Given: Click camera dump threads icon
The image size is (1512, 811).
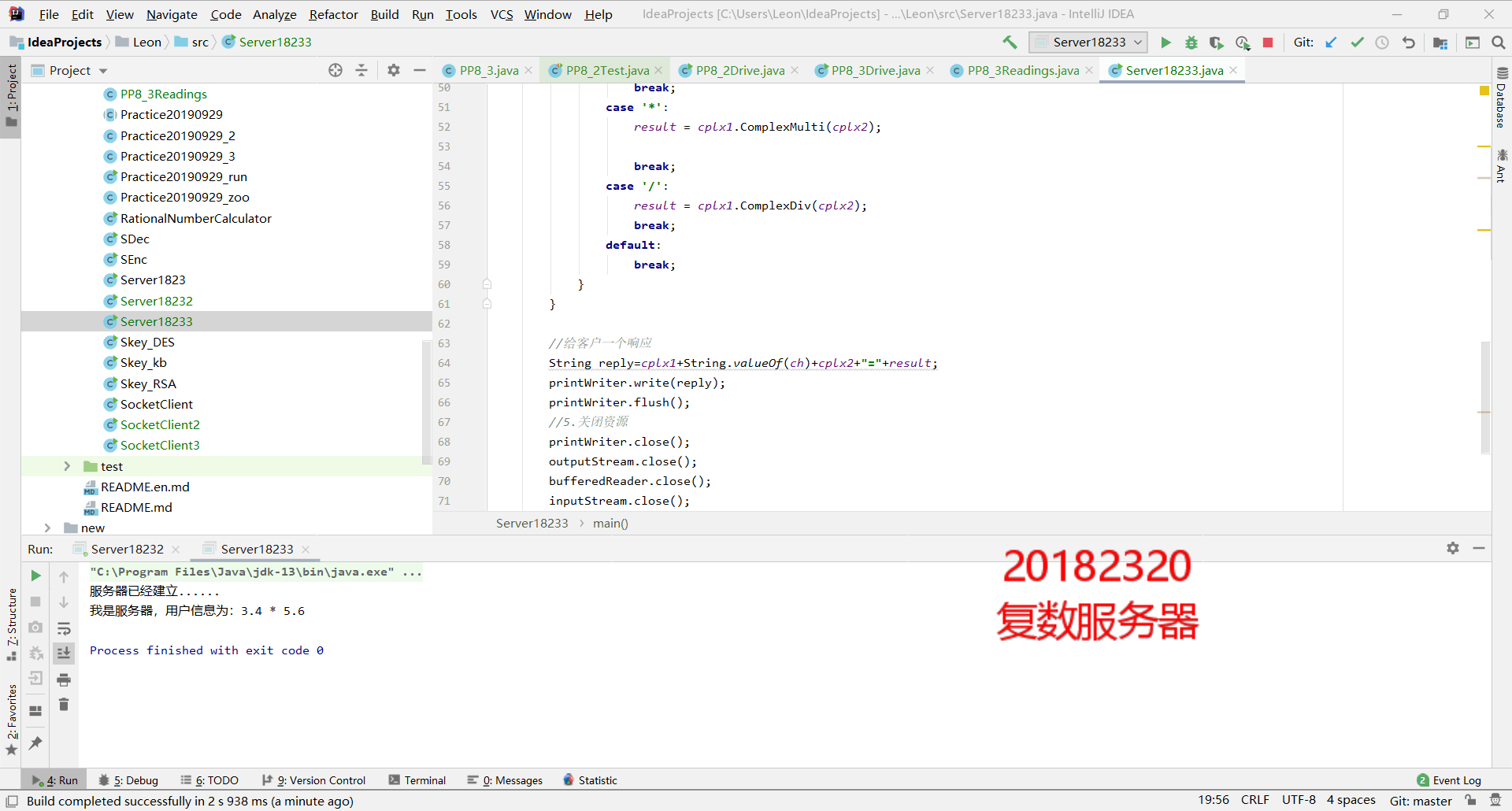Looking at the screenshot, I should (x=35, y=628).
